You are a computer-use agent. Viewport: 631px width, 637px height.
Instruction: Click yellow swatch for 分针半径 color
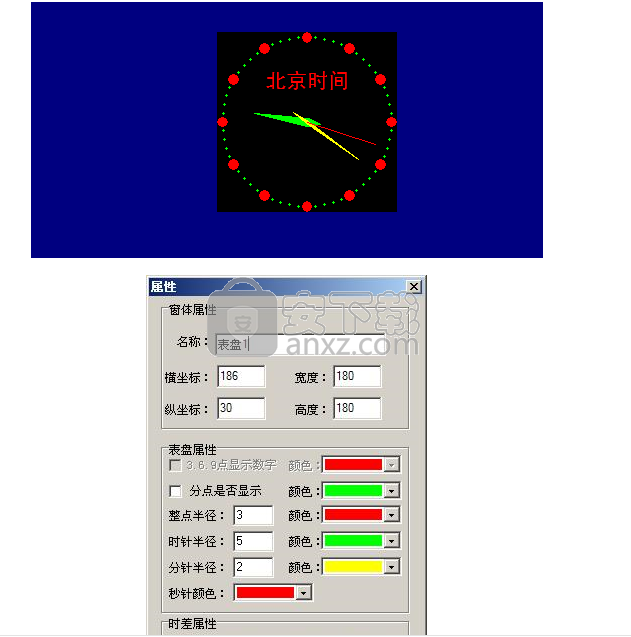[x=353, y=567]
